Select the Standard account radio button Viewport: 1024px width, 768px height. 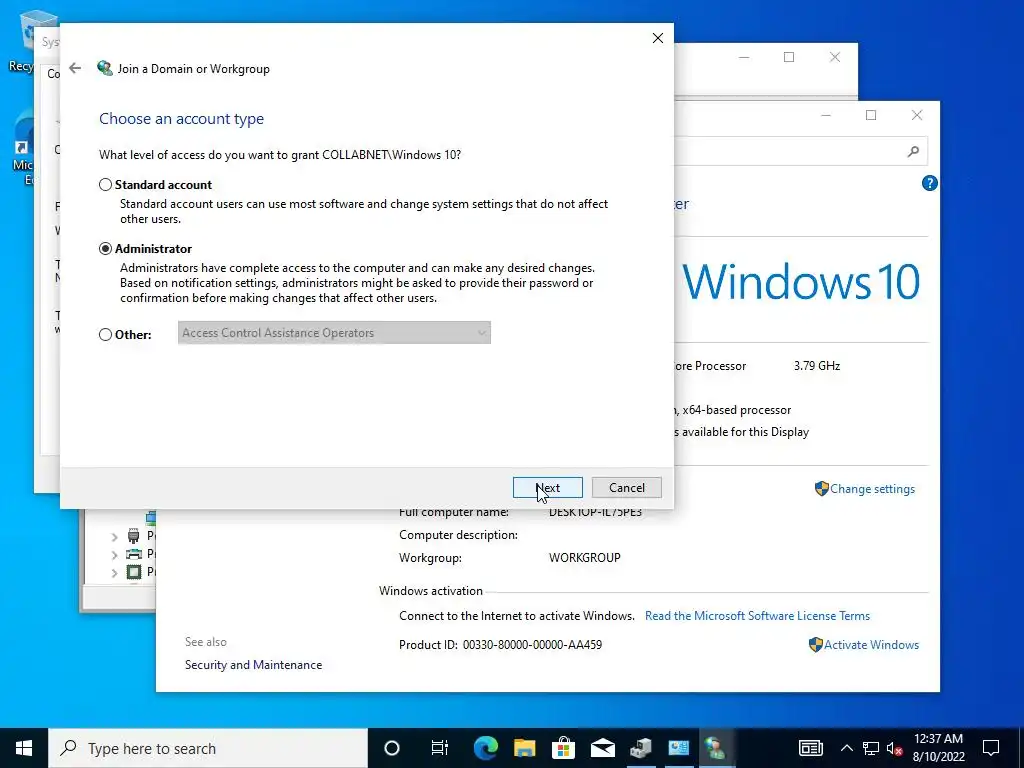105,185
